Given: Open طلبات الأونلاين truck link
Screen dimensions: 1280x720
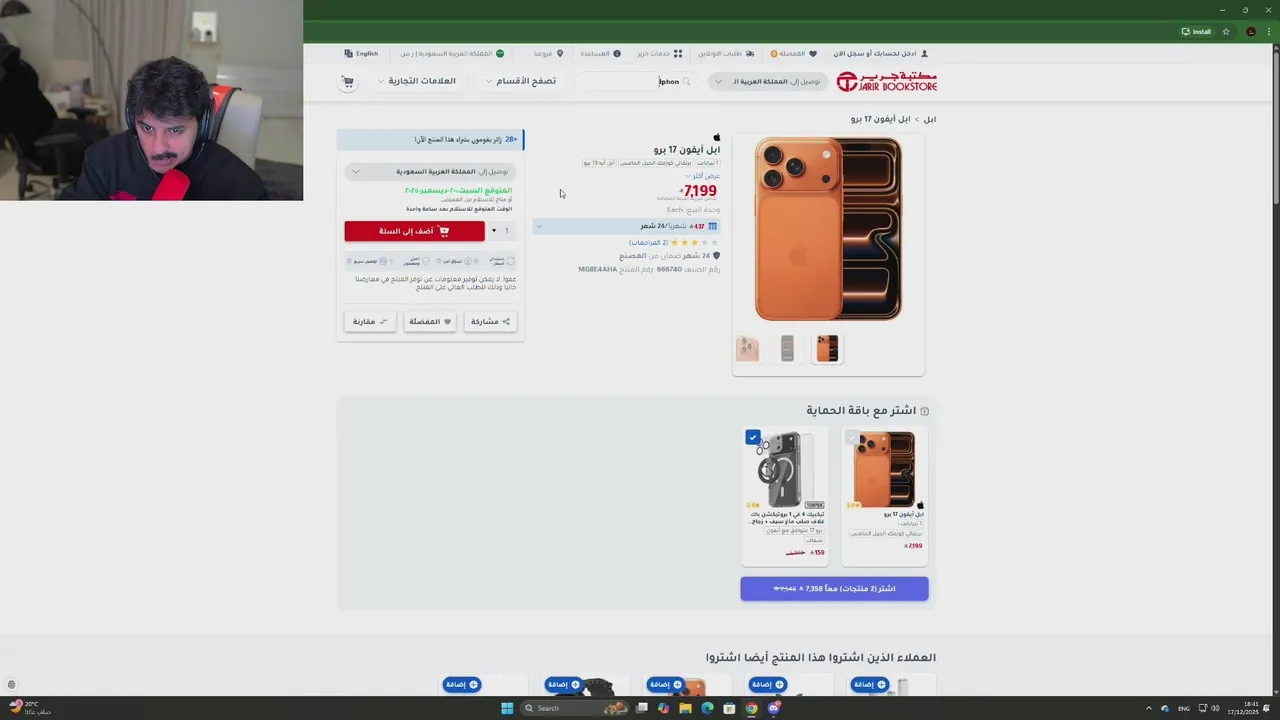Looking at the screenshot, I should [726, 53].
